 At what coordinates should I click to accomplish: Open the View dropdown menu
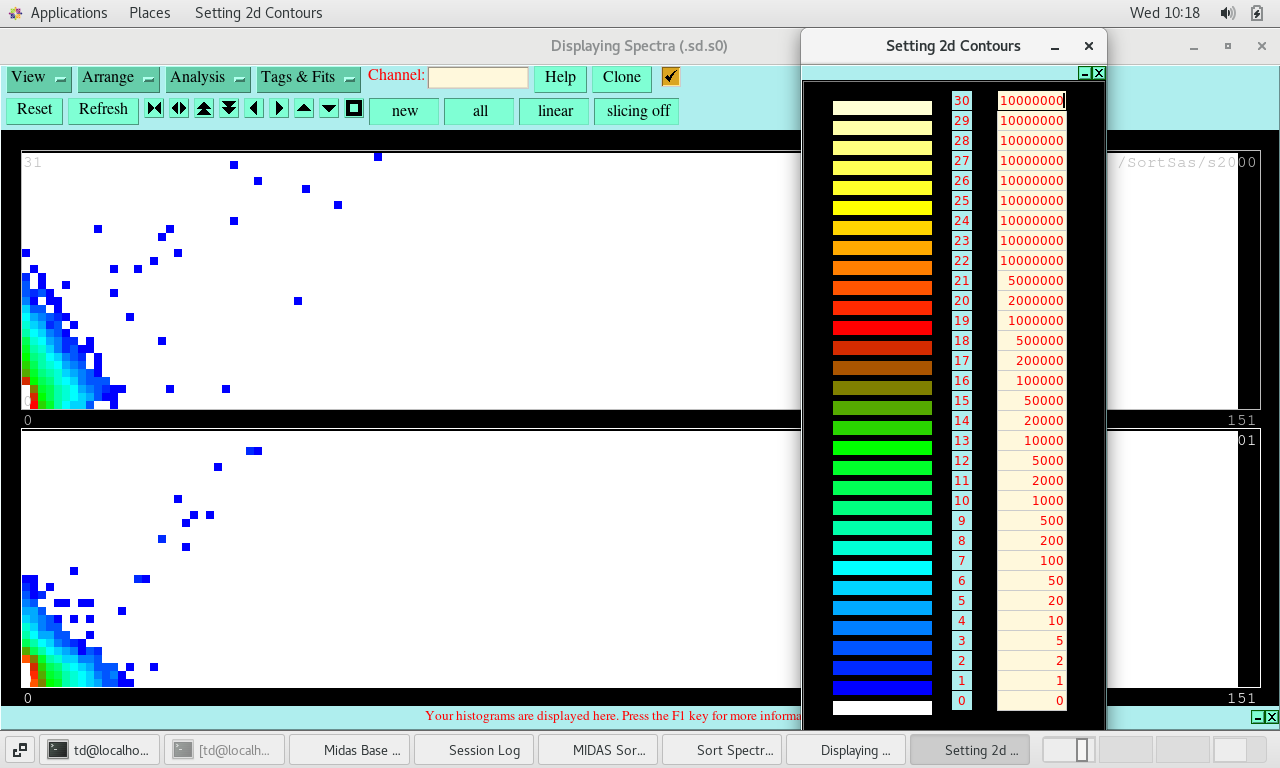pos(39,78)
